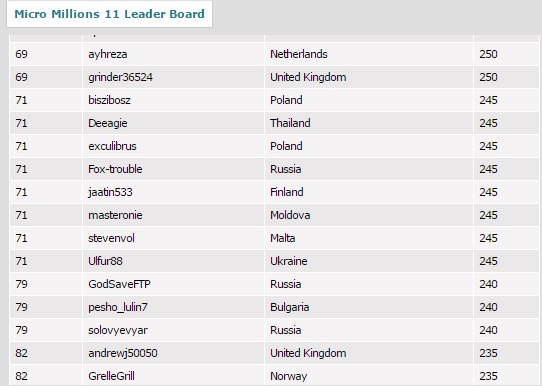The height and width of the screenshot is (386, 542).
Task: Select the solovyevyar entry
Action: [274, 330]
